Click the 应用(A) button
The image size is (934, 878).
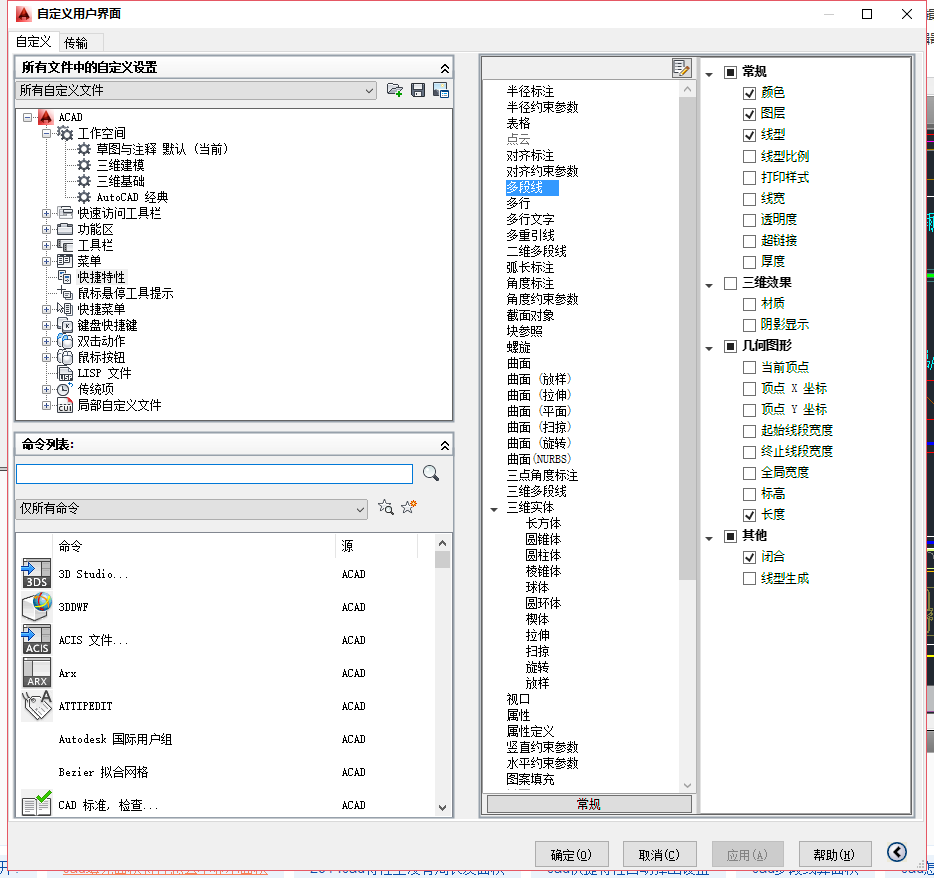(747, 855)
